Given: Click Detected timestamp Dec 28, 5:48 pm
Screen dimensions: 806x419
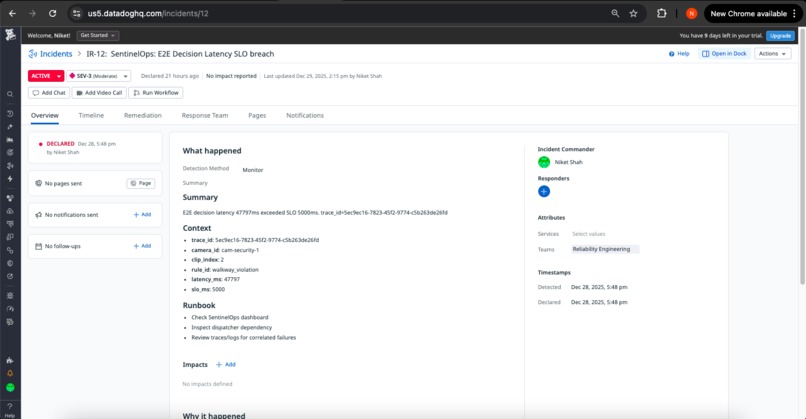Looking at the screenshot, I should point(599,287).
